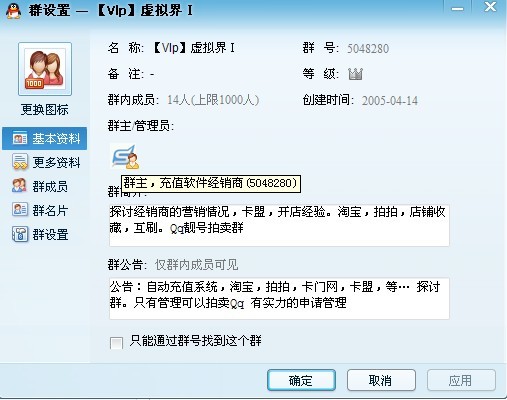
Task: Click the group avatar picture with 1000 badge
Action: [x=45, y=69]
